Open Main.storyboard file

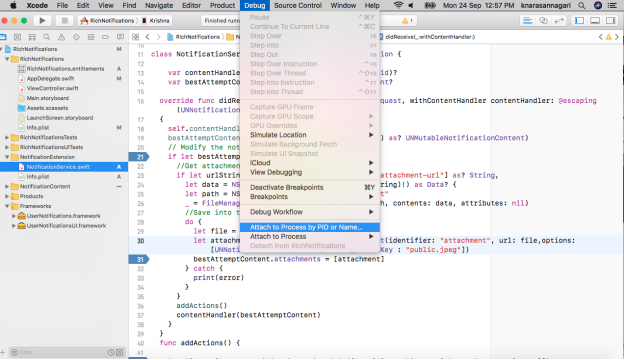[x=47, y=98]
